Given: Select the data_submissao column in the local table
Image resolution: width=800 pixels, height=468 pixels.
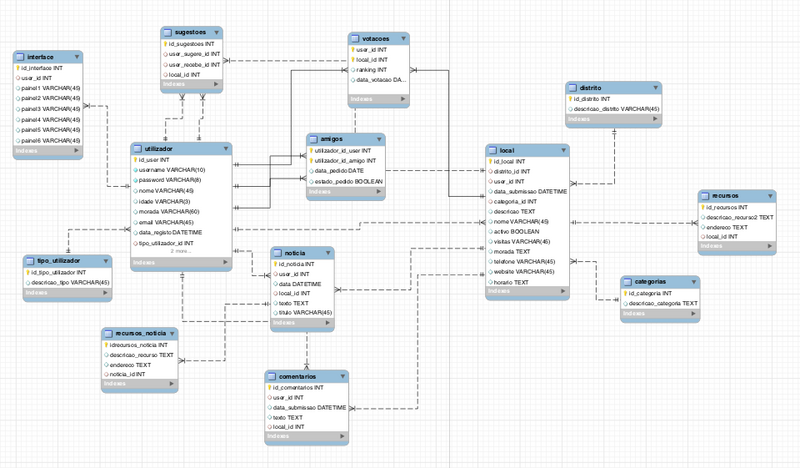Looking at the screenshot, I should coord(532,191).
